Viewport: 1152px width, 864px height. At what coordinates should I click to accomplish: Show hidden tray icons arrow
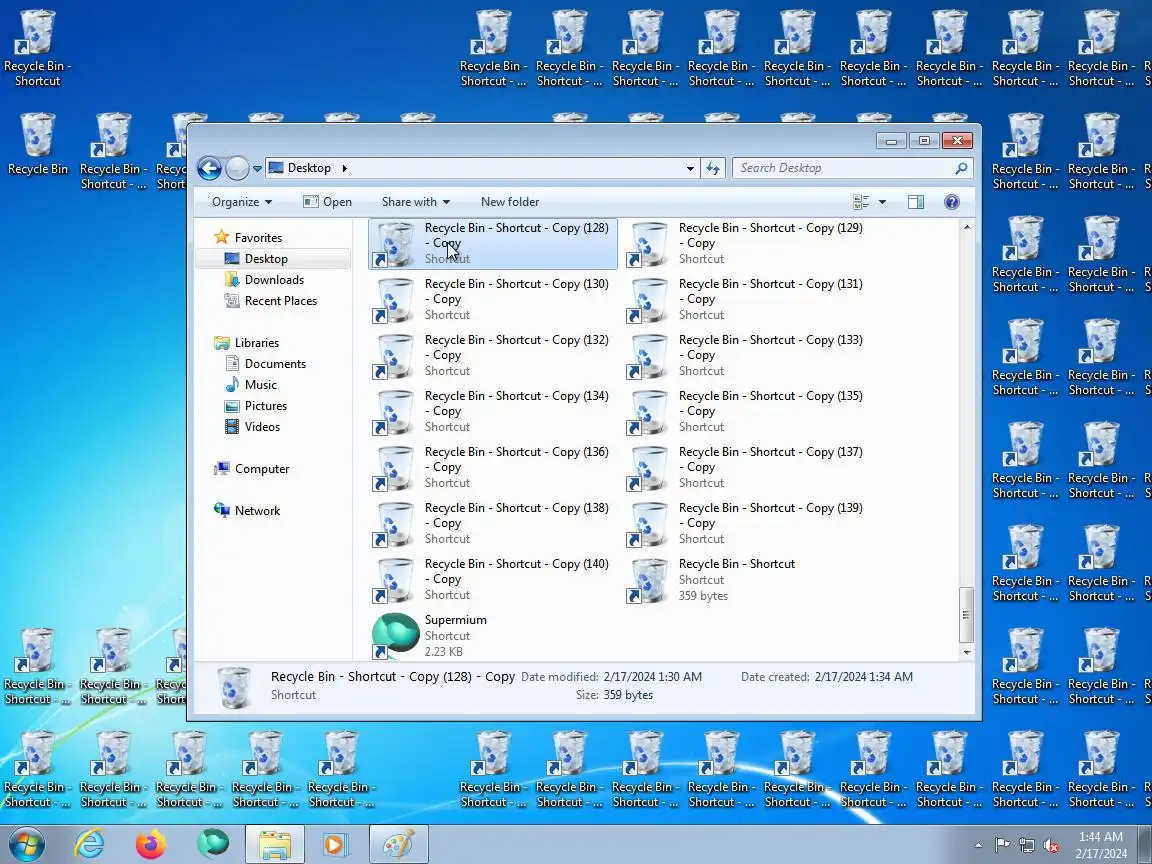(x=978, y=846)
